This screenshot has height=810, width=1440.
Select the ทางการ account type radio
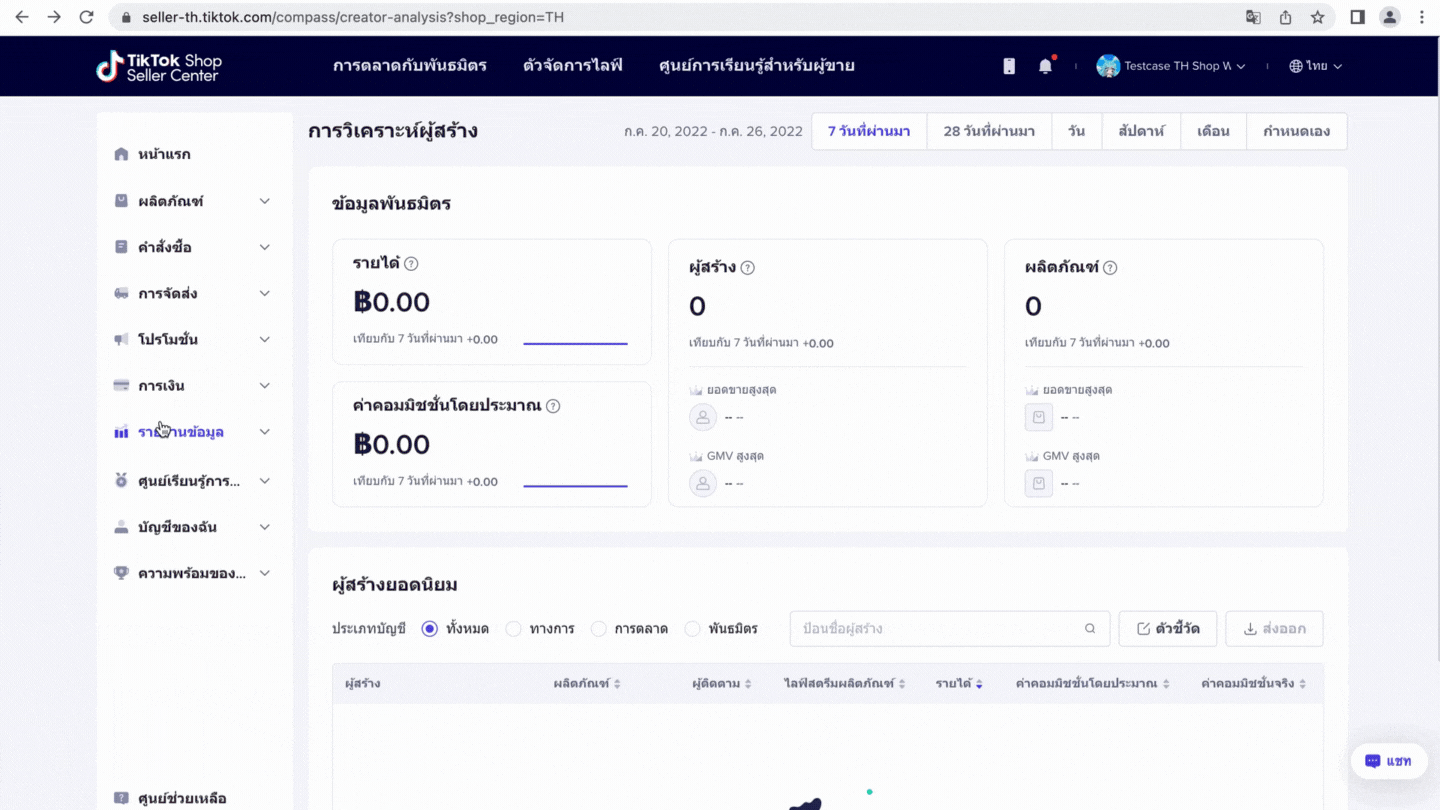coord(514,629)
